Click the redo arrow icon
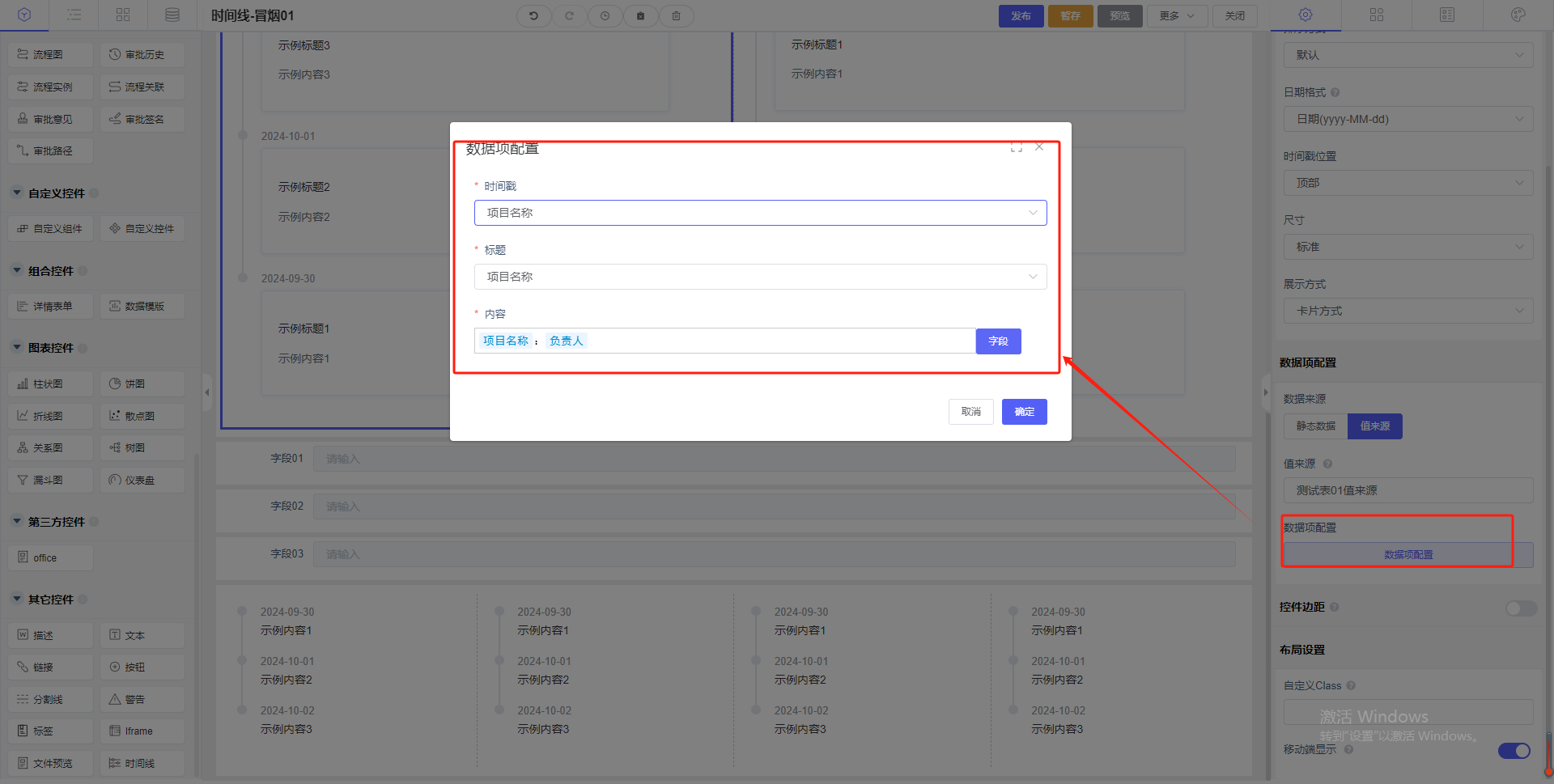The width and height of the screenshot is (1554, 784). (569, 15)
